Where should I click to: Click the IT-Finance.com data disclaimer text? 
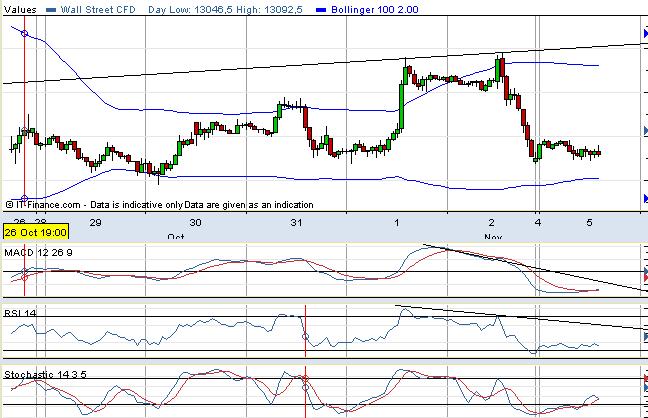[x=160, y=205]
